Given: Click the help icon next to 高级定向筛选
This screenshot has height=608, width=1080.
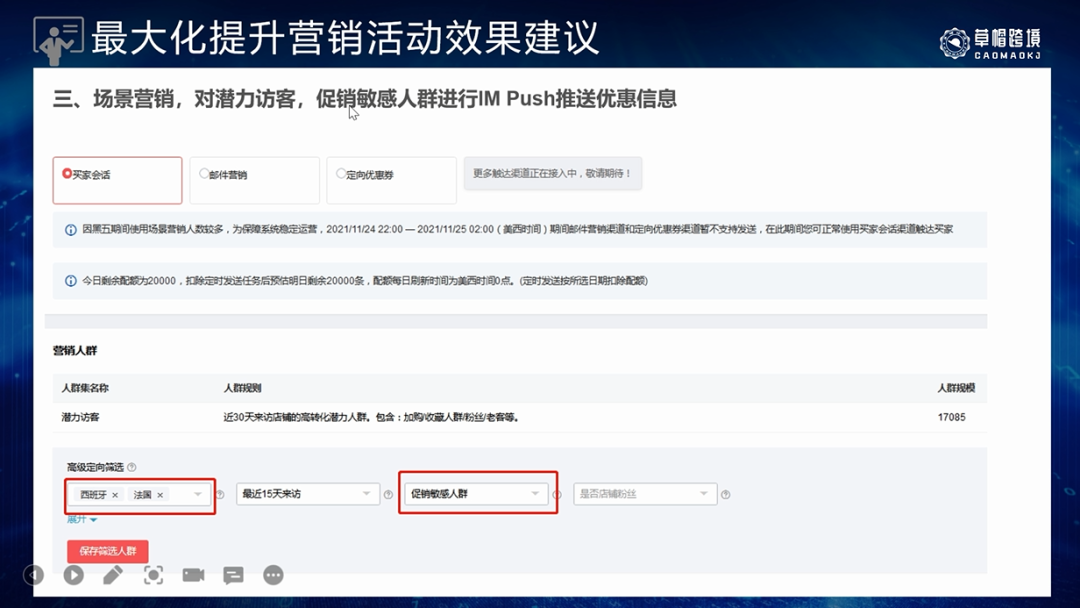Looking at the screenshot, I should (x=132, y=467).
